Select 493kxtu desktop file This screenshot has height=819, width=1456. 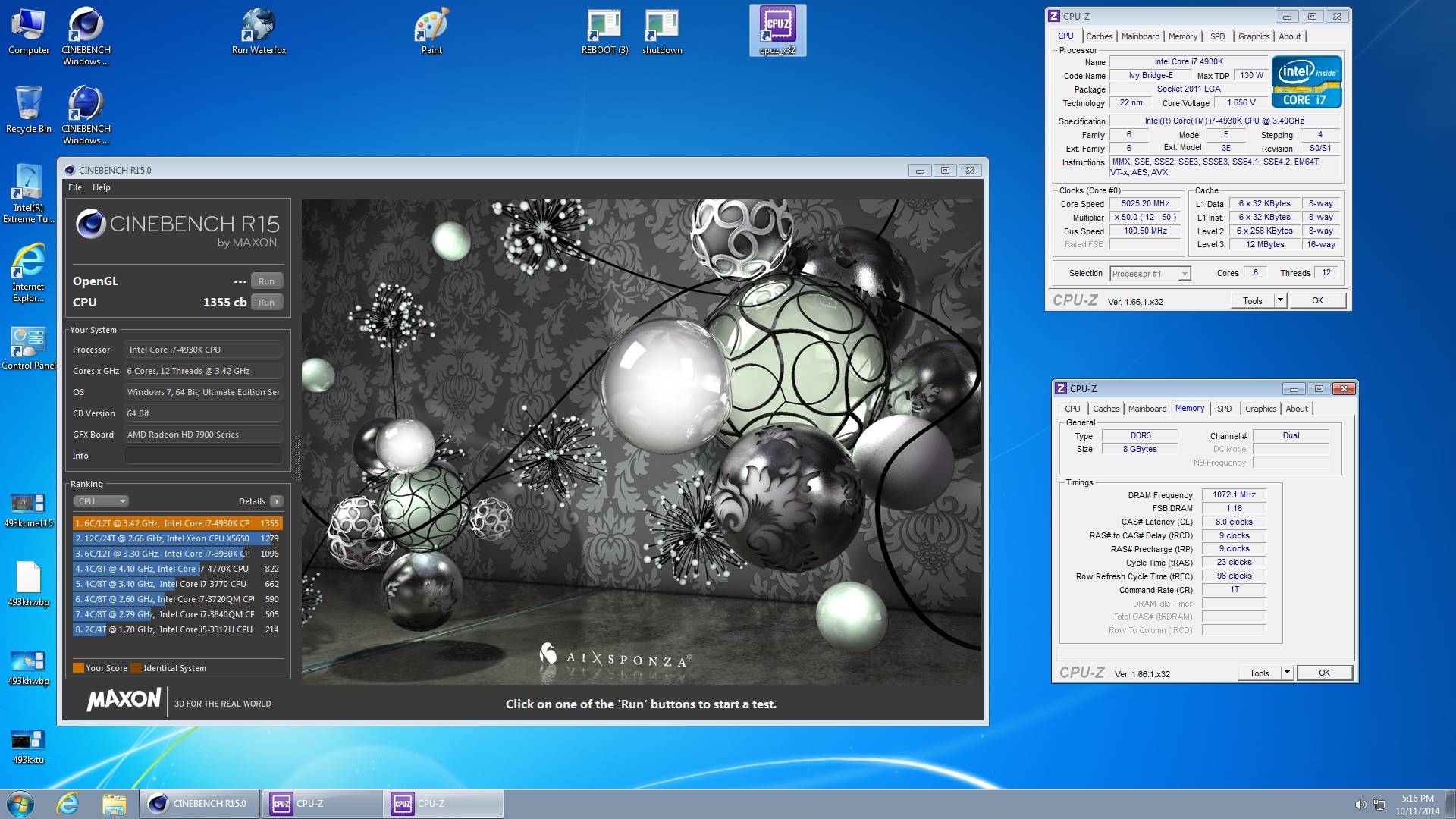(29, 746)
